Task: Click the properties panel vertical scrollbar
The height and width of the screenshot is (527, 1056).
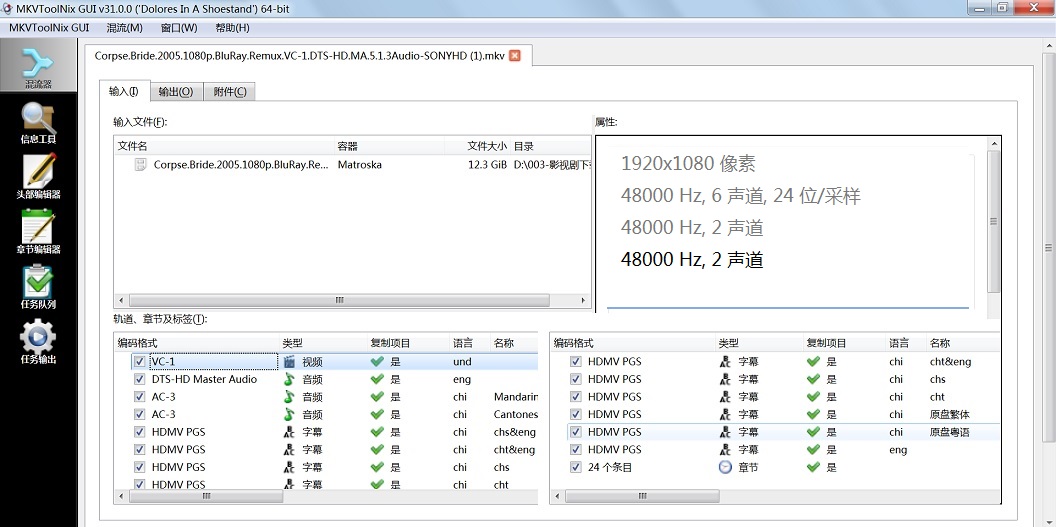Action: 993,222
